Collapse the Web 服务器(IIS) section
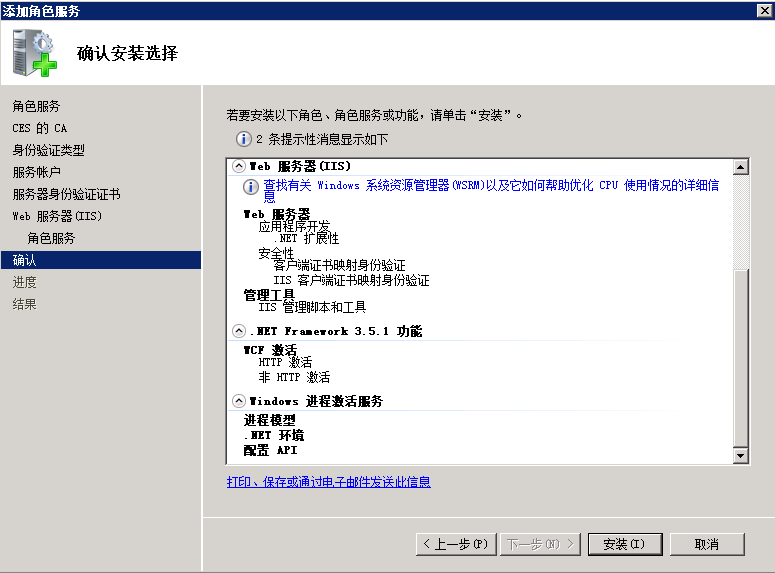Viewport: 775px width, 573px height. coord(239,166)
